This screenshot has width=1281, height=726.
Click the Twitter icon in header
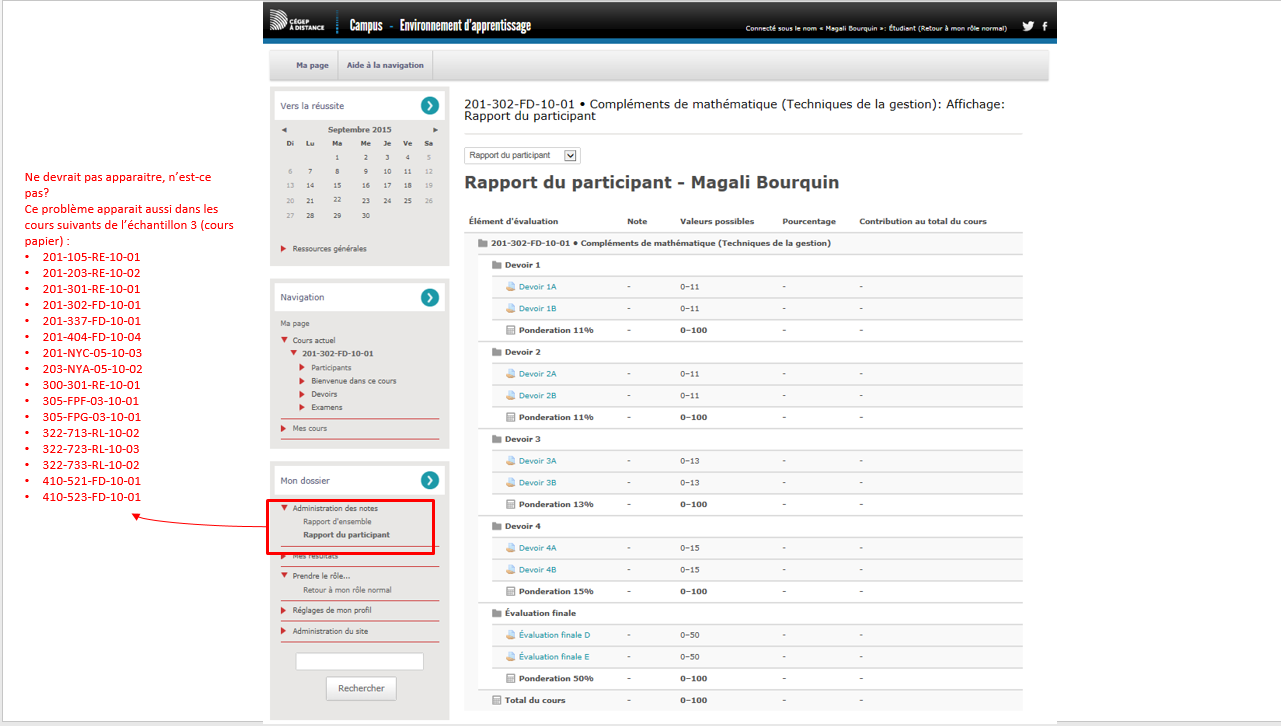pos(1027,27)
